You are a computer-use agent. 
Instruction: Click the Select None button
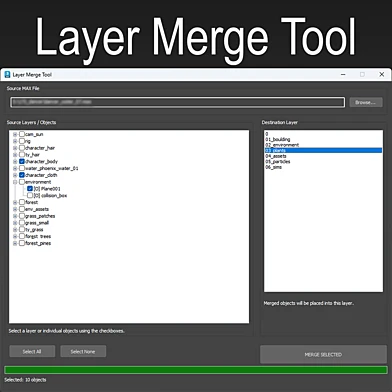click(83, 351)
